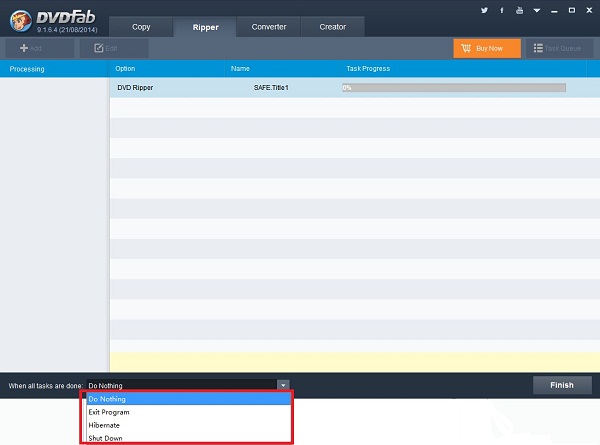This screenshot has width=600, height=445.
Task: Open the DVDFab YouTube channel icon
Action: (x=519, y=10)
